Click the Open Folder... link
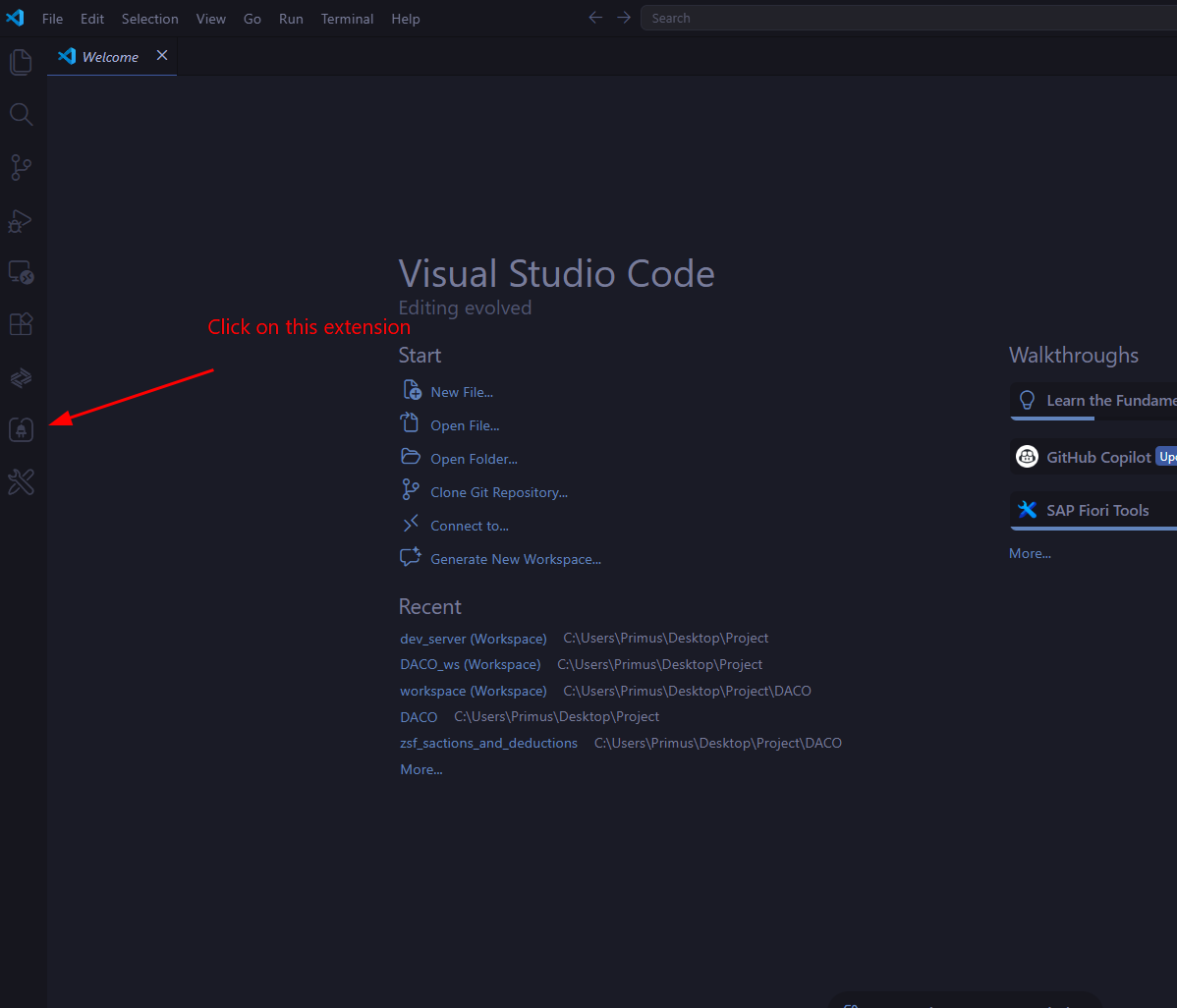1177x1008 pixels. [x=474, y=459]
